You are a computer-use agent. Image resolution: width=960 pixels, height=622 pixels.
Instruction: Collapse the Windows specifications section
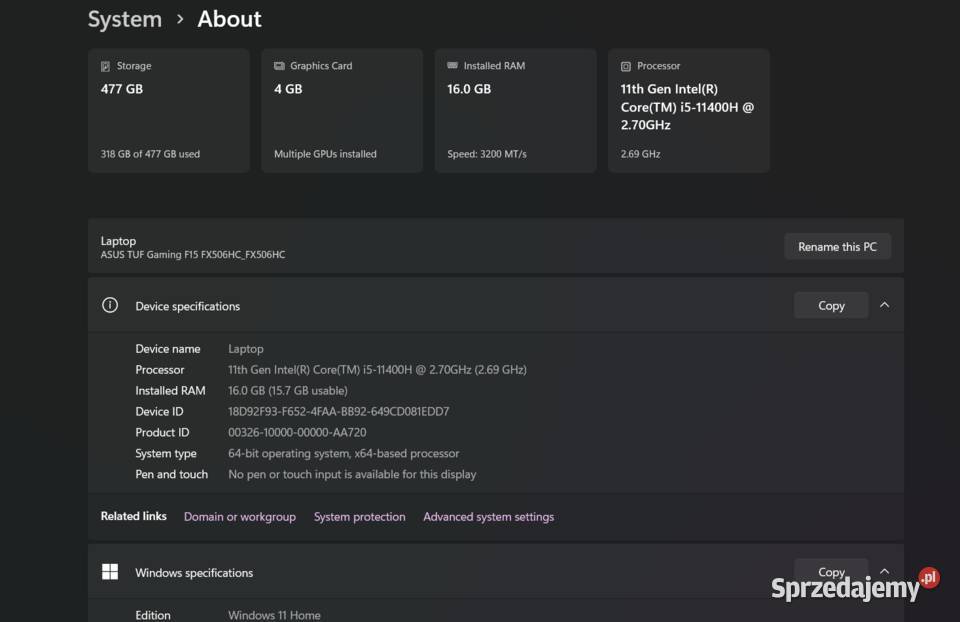[x=884, y=571]
